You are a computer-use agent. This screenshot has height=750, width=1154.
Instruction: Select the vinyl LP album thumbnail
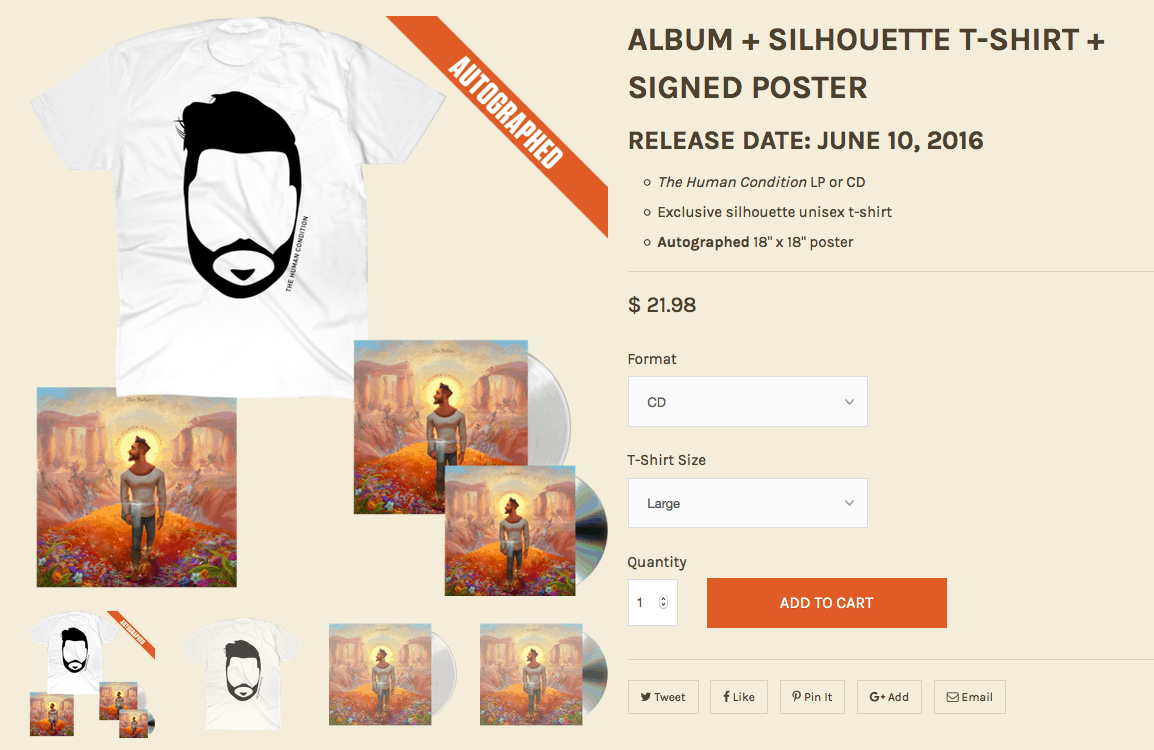pyautogui.click(x=392, y=673)
